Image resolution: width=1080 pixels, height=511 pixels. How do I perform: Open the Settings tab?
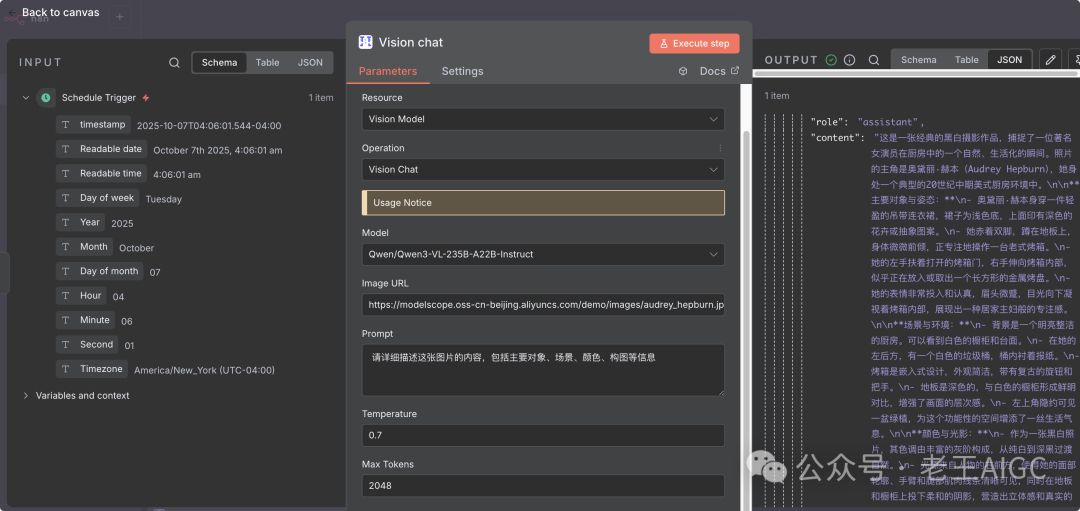coord(462,71)
